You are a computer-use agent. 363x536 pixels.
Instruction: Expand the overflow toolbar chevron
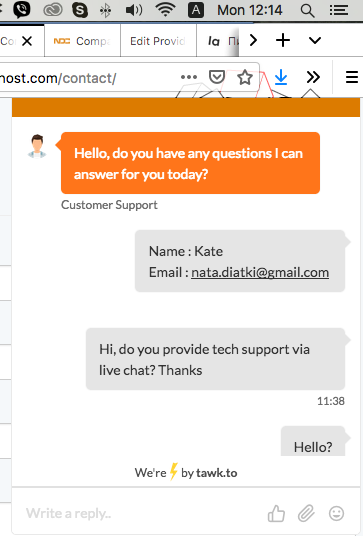click(x=313, y=77)
